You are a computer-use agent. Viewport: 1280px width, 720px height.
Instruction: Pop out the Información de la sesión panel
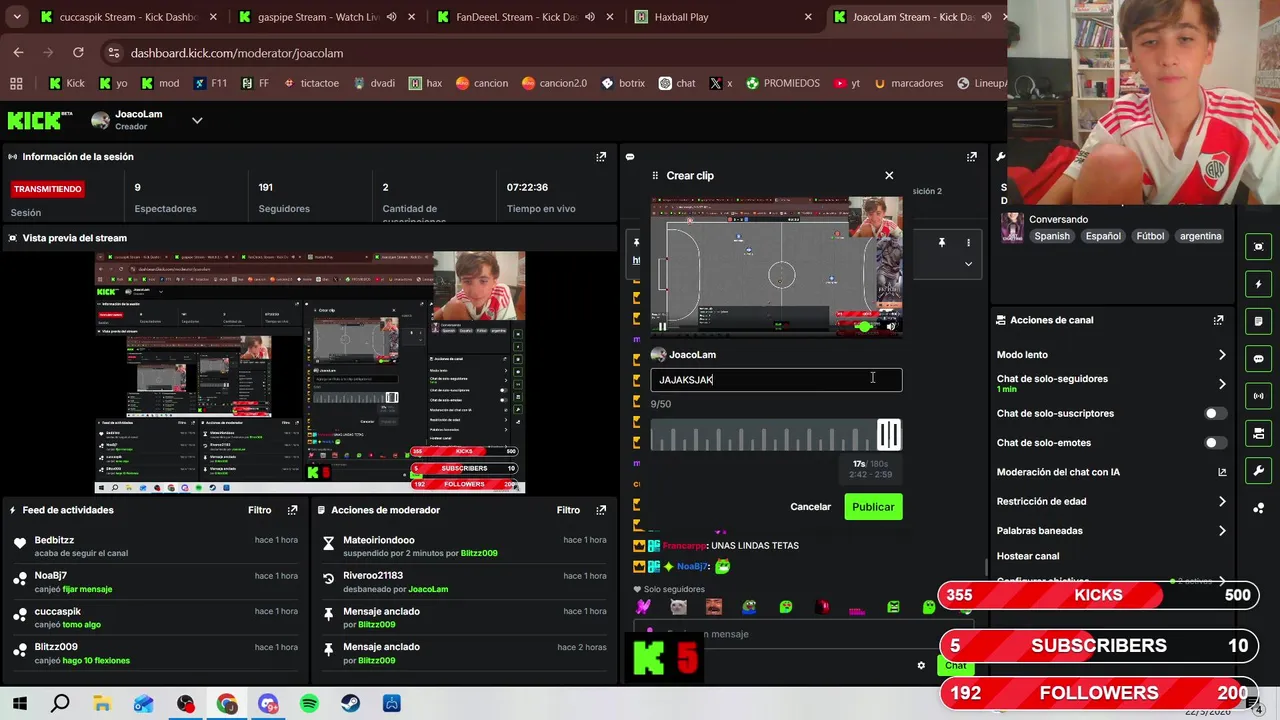[x=601, y=157]
